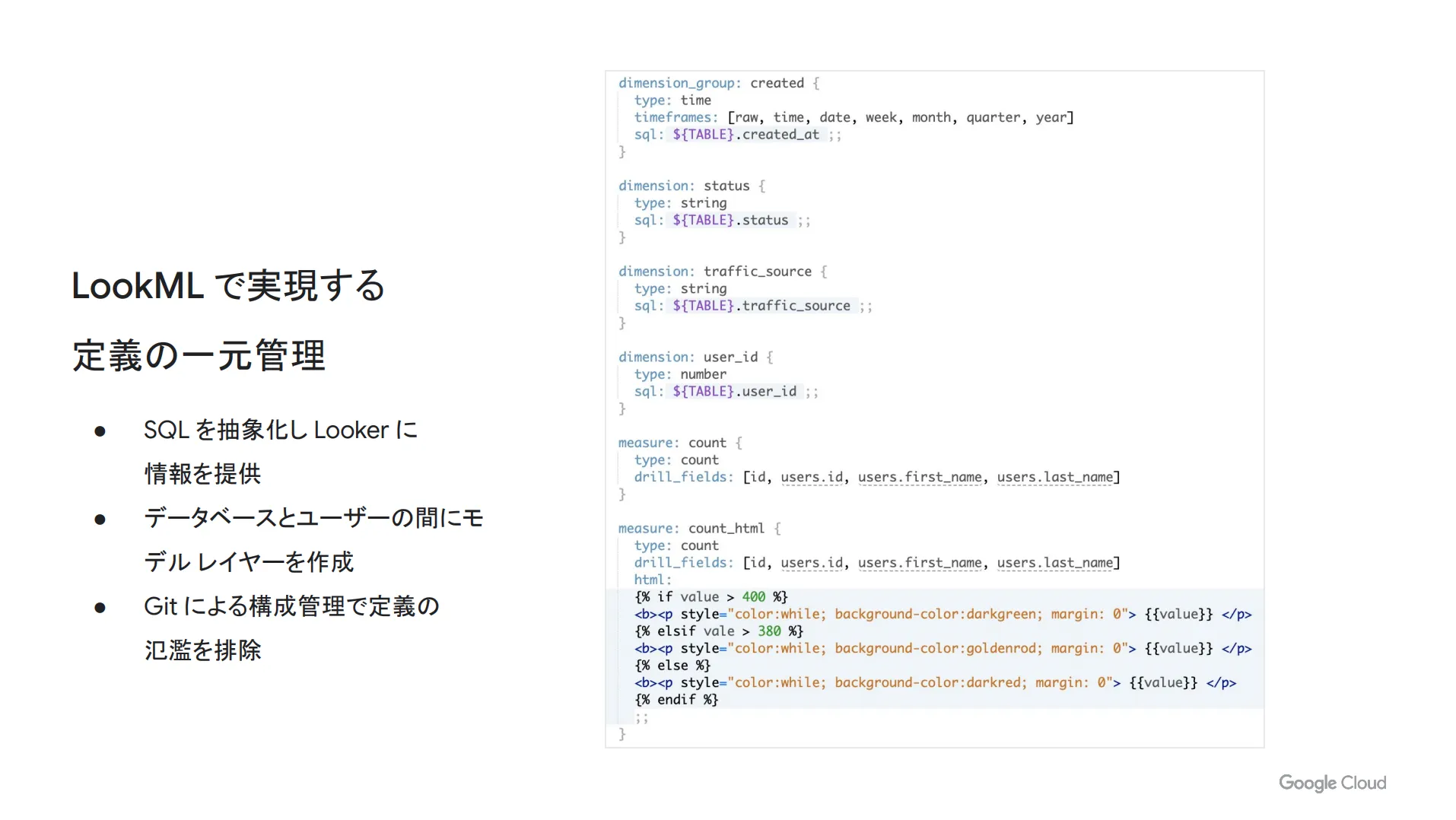Click the code '${TABLE}.traffic_source'
1456x820 pixels.
point(761,306)
